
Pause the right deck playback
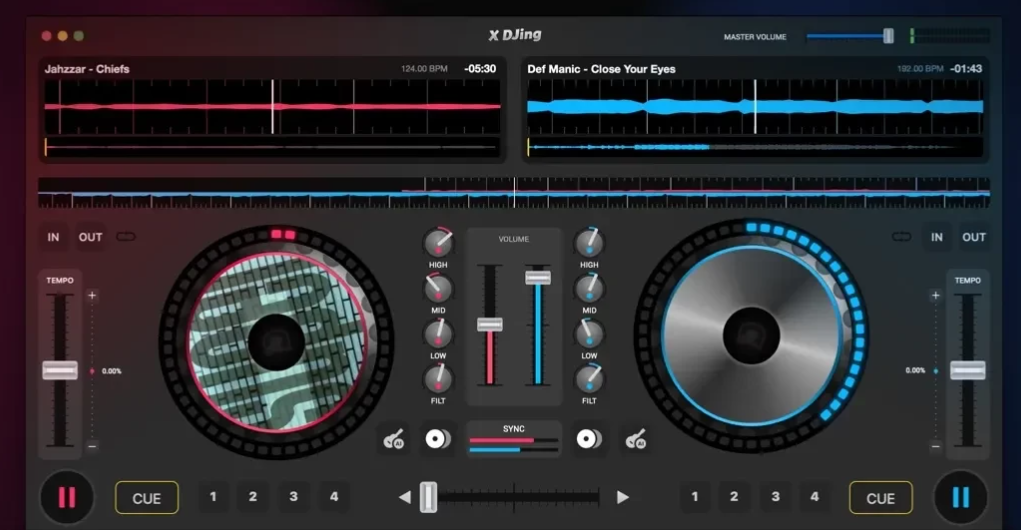pos(960,497)
